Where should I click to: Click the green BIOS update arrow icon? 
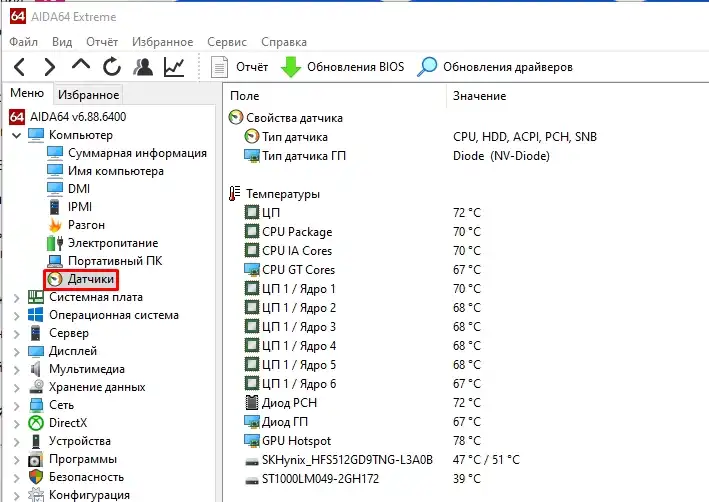click(x=291, y=67)
